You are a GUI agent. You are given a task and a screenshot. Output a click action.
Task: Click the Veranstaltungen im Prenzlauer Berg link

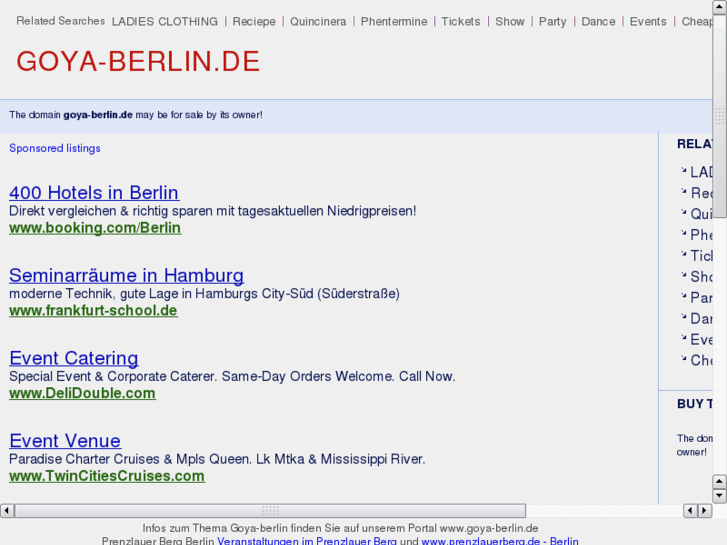[x=307, y=541]
